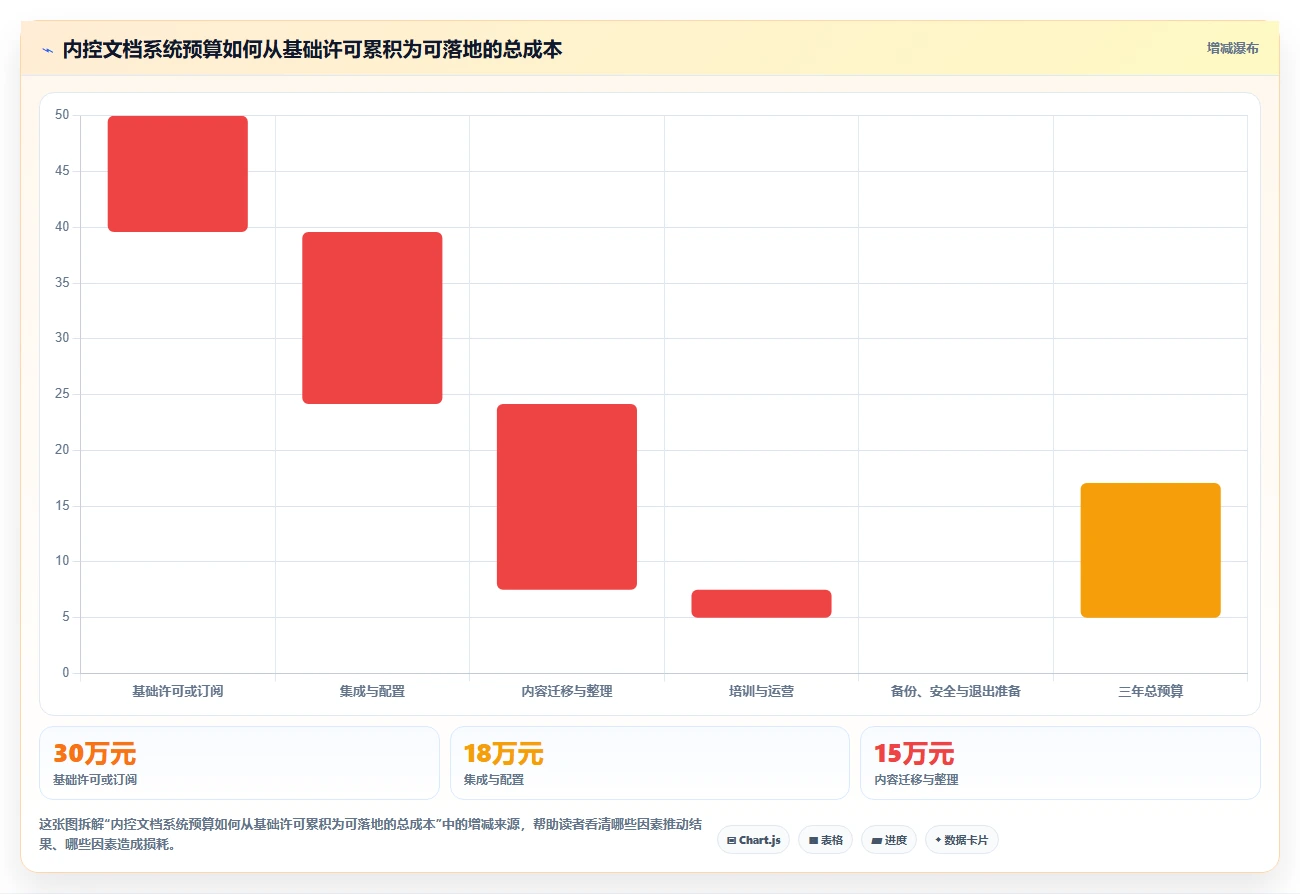Click the lightning icon beside the title
The width and height of the screenshot is (1300, 894).
[x=47, y=49]
